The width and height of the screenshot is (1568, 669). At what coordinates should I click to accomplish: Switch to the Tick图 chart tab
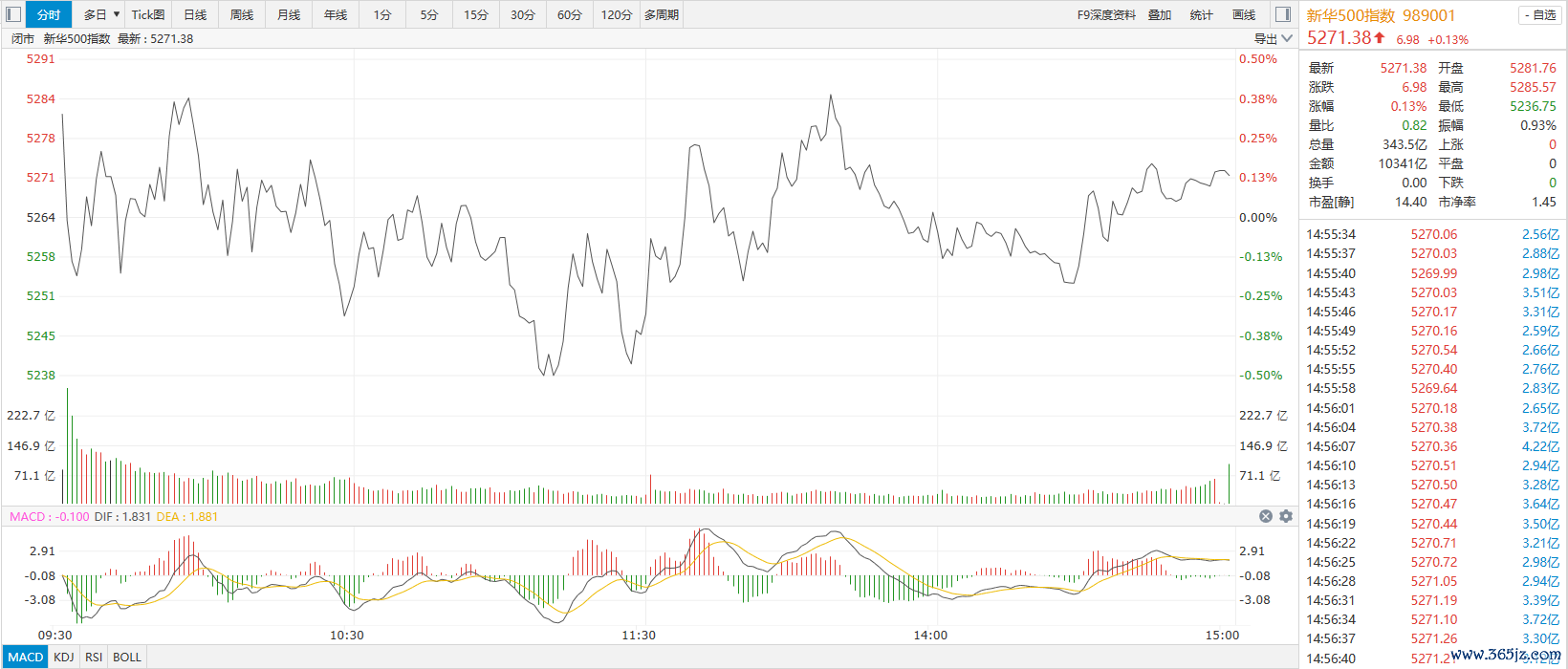click(148, 14)
